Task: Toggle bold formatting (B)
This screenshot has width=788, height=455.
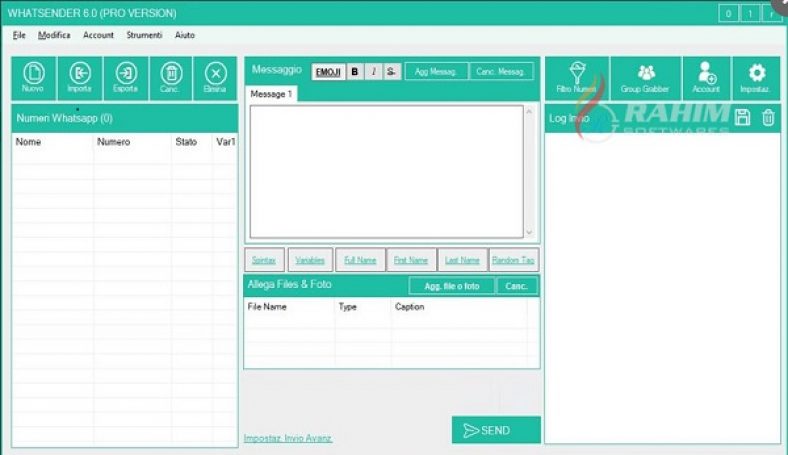Action: coord(355,72)
